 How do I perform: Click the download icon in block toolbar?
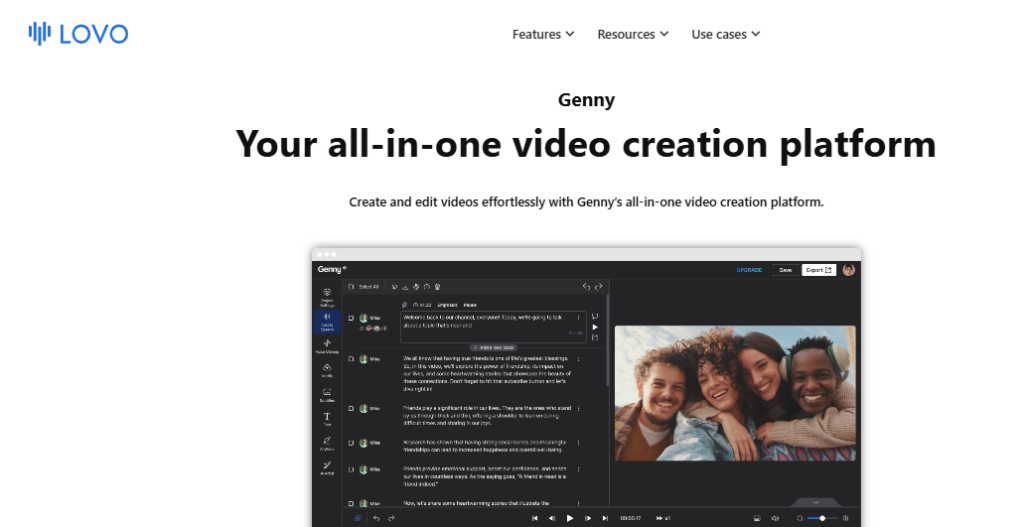[406, 287]
